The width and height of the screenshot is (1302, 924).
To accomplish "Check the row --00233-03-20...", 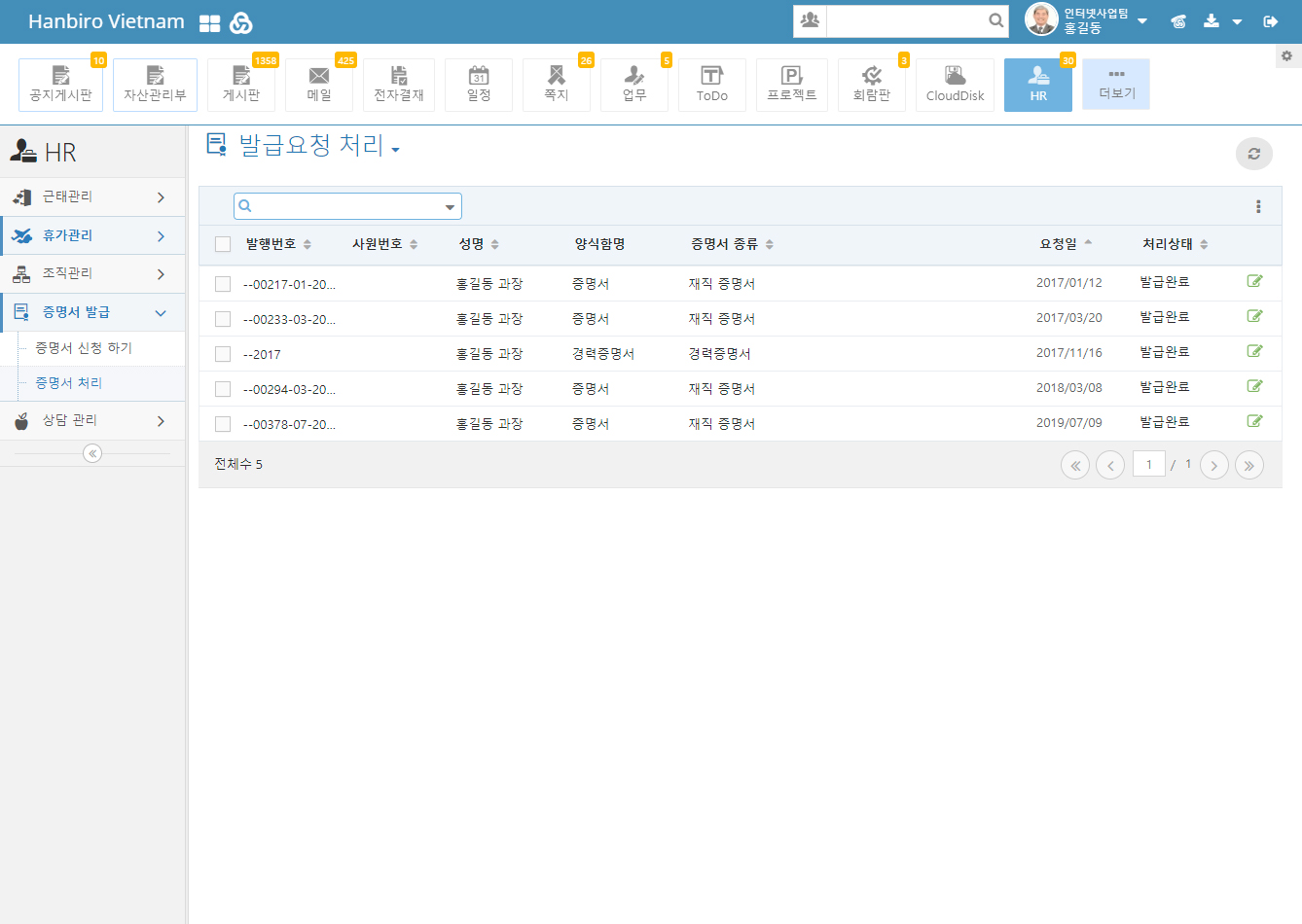I will 223,319.
